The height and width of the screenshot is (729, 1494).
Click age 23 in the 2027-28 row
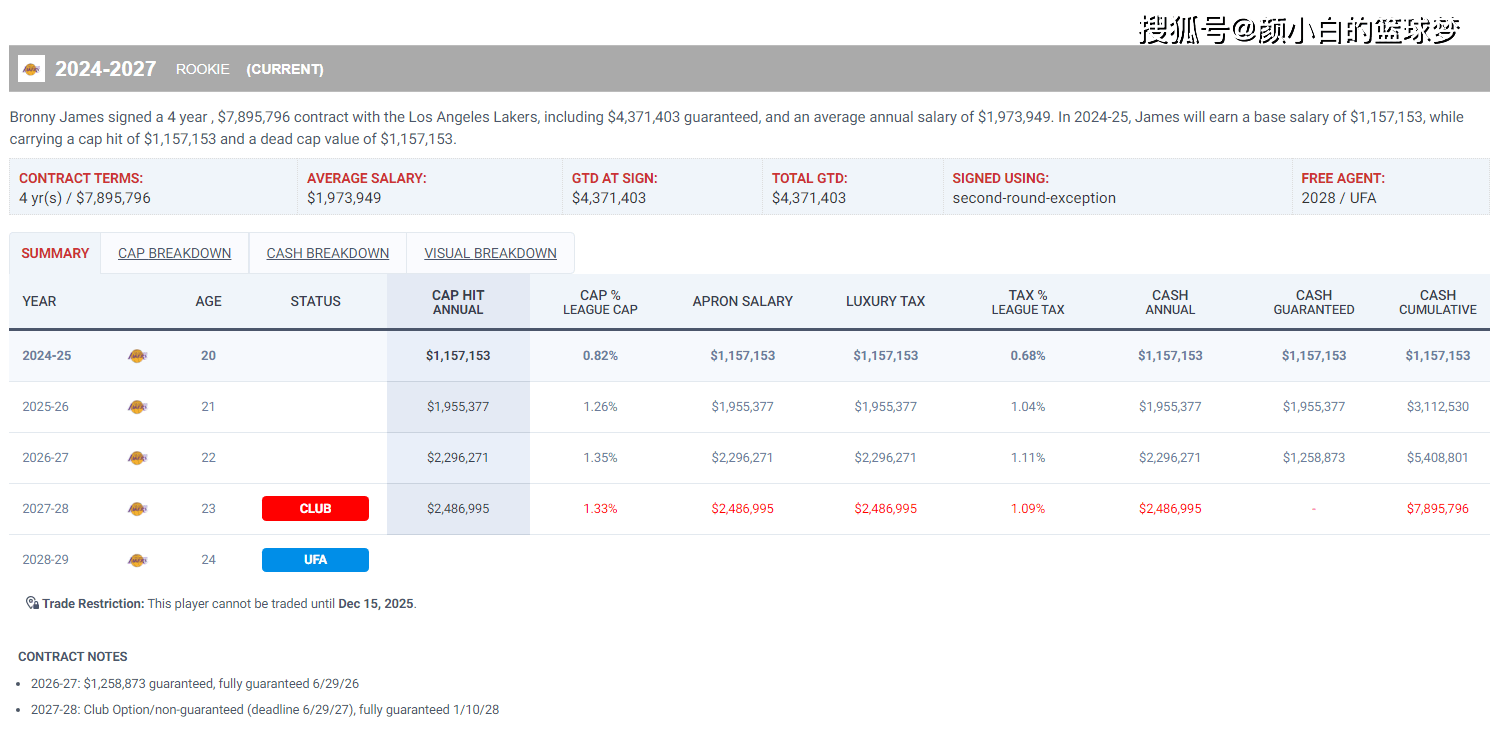(x=208, y=509)
